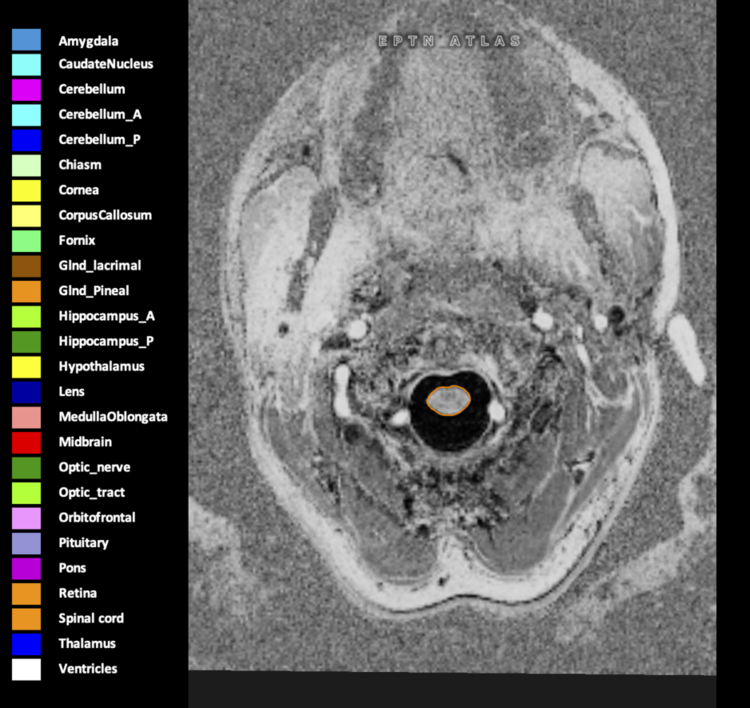Click the Cerebellum_P blue swatch
This screenshot has width=750, height=708.
[26, 140]
